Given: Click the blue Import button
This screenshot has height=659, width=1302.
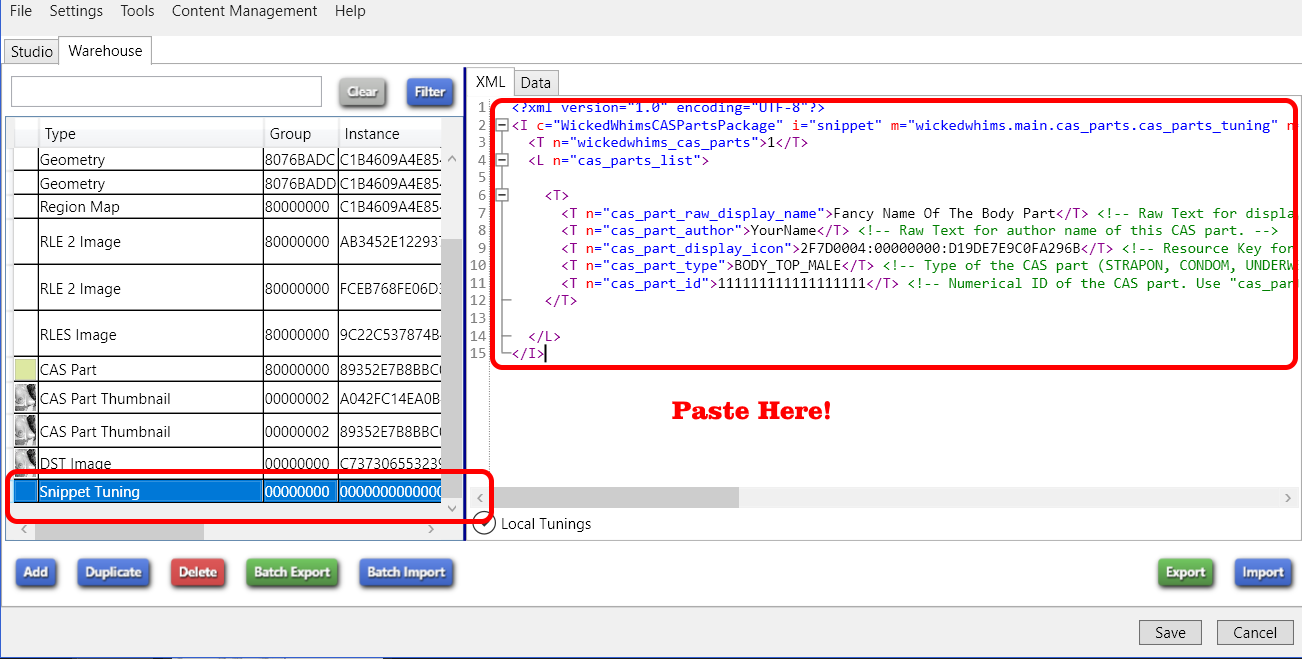Looking at the screenshot, I should click(1262, 572).
